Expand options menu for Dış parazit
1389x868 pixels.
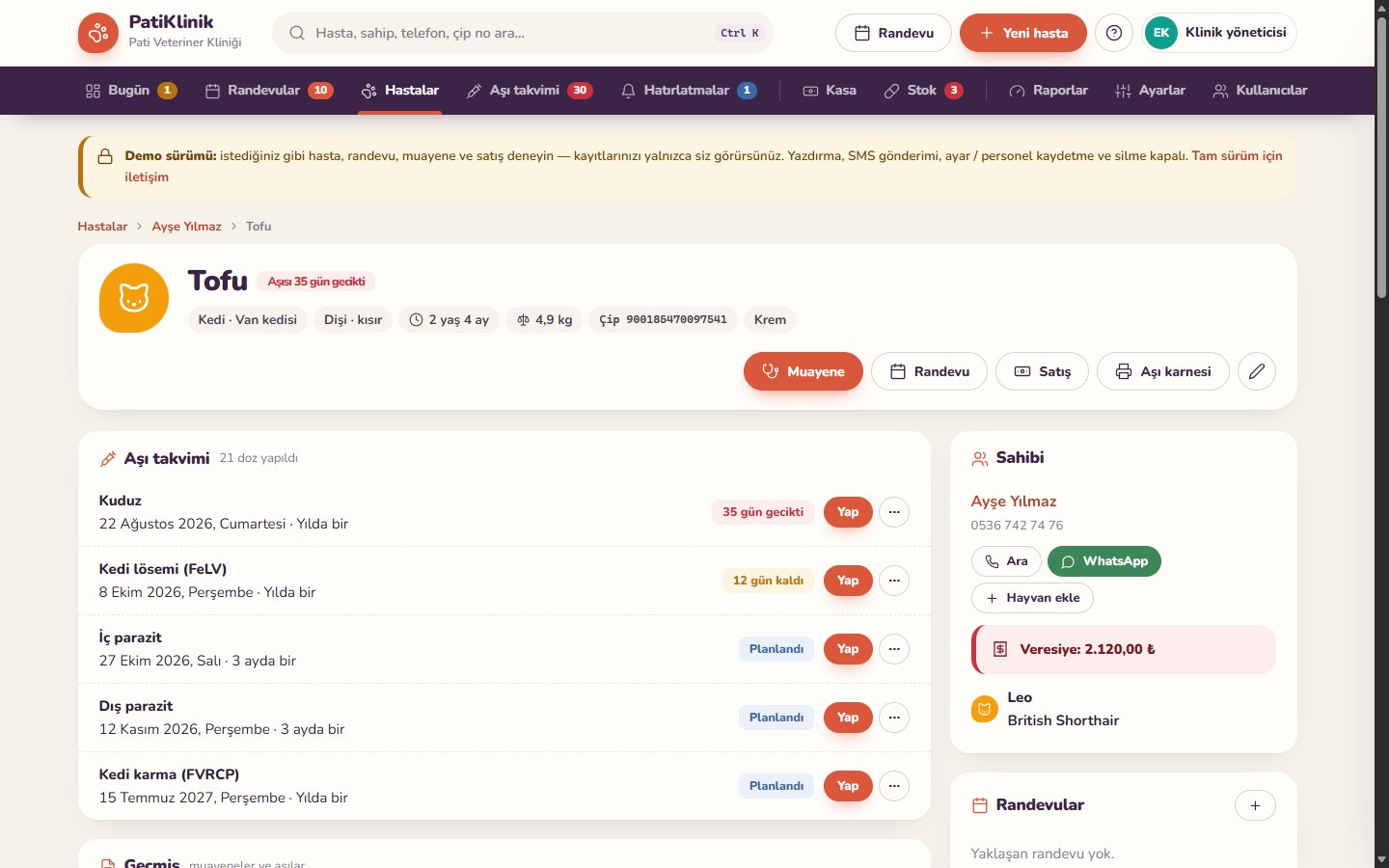[x=894, y=718]
